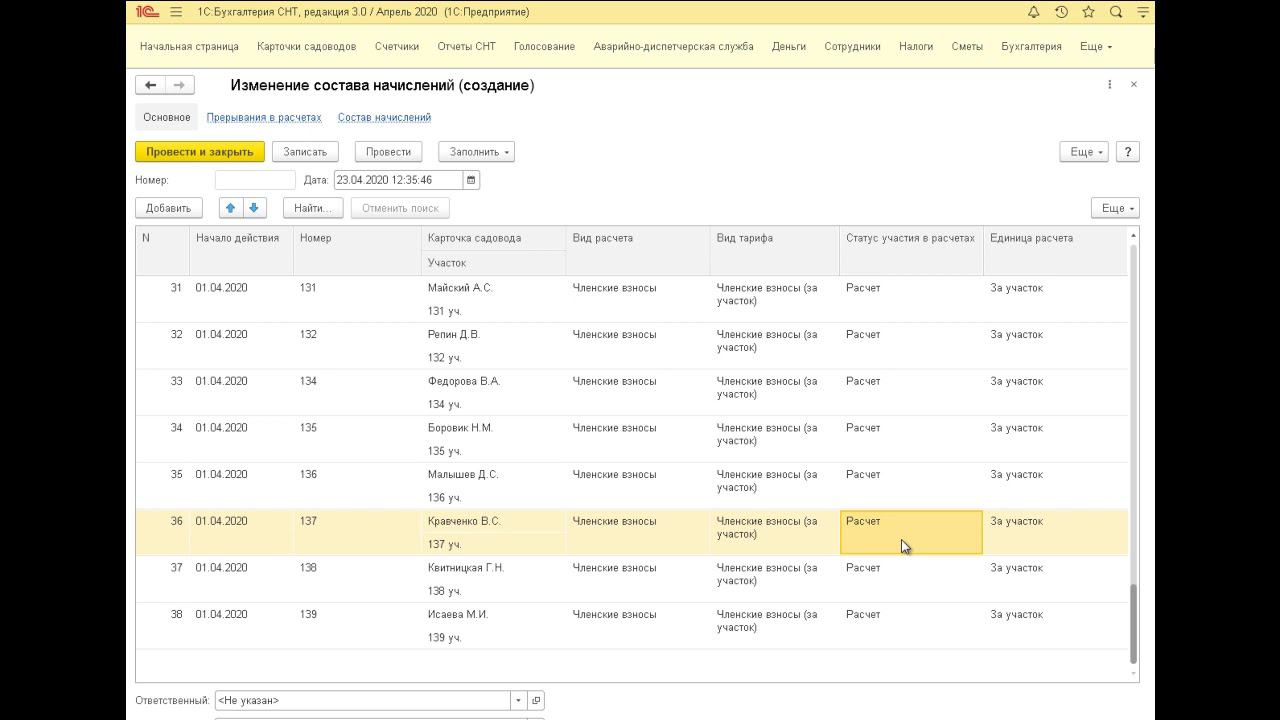Open the main hamburger menu
1280x720 pixels.
(x=176, y=12)
